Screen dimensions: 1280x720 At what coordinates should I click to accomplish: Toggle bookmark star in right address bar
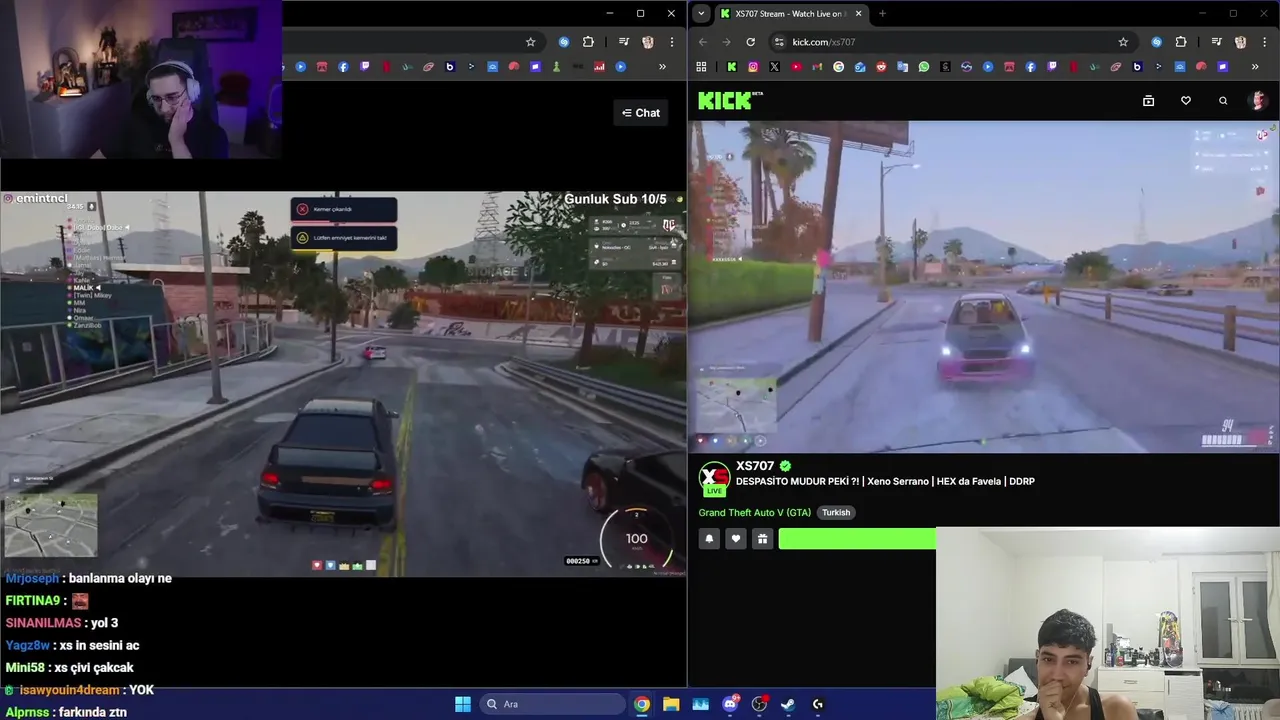pyautogui.click(x=1123, y=42)
